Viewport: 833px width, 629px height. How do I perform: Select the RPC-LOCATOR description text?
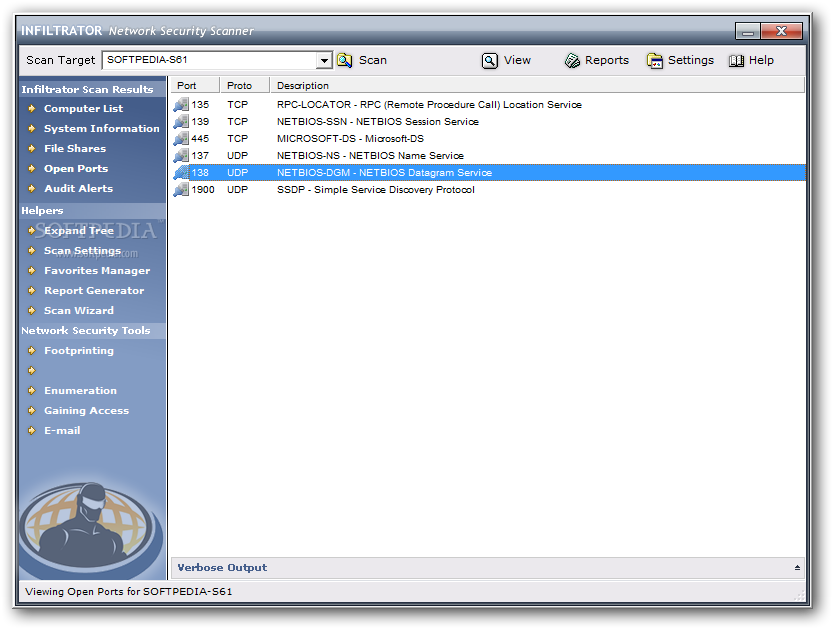point(429,105)
